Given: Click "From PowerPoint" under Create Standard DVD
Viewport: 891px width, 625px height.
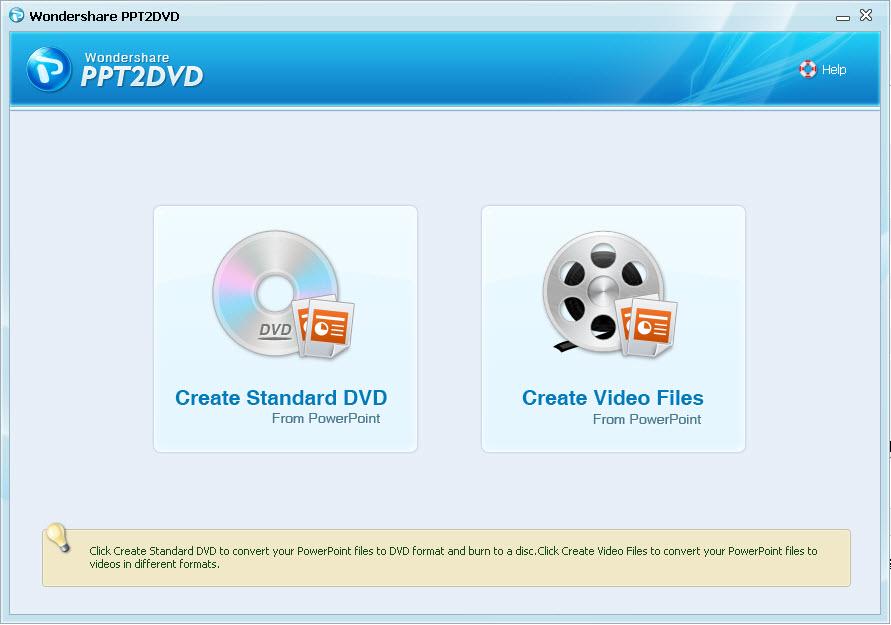Looking at the screenshot, I should tap(326, 419).
